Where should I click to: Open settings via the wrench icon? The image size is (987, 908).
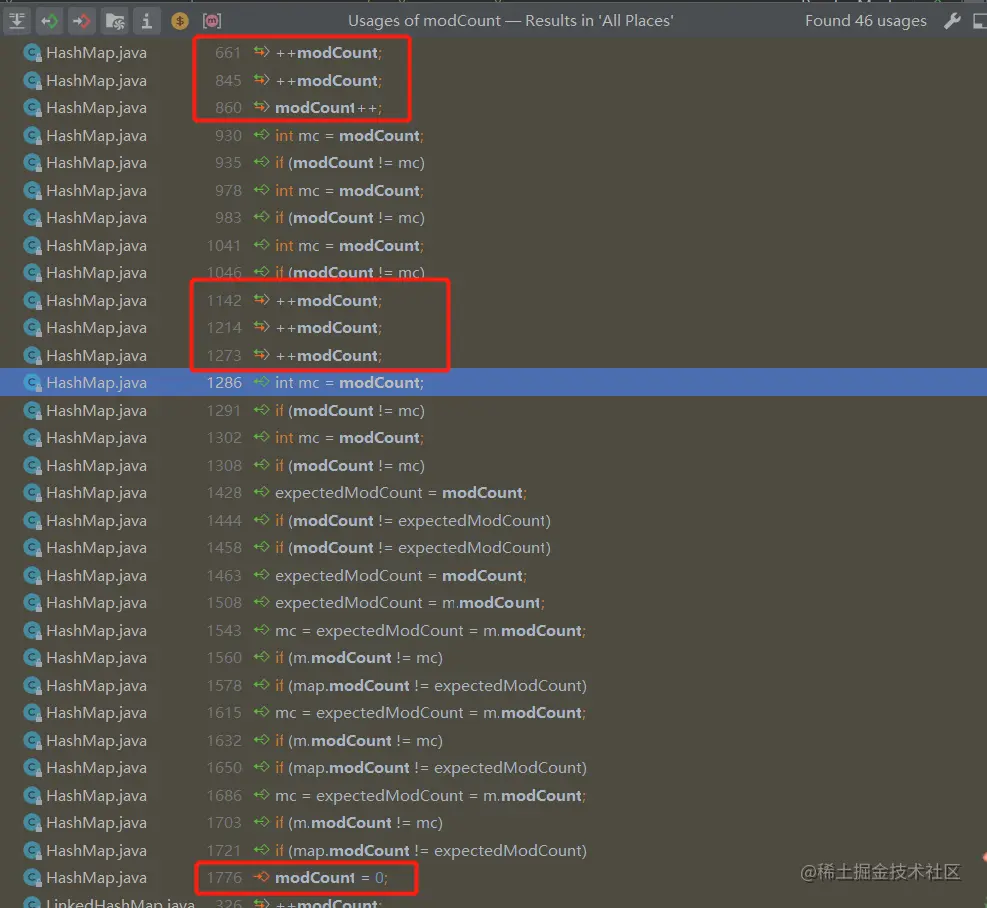(952, 21)
